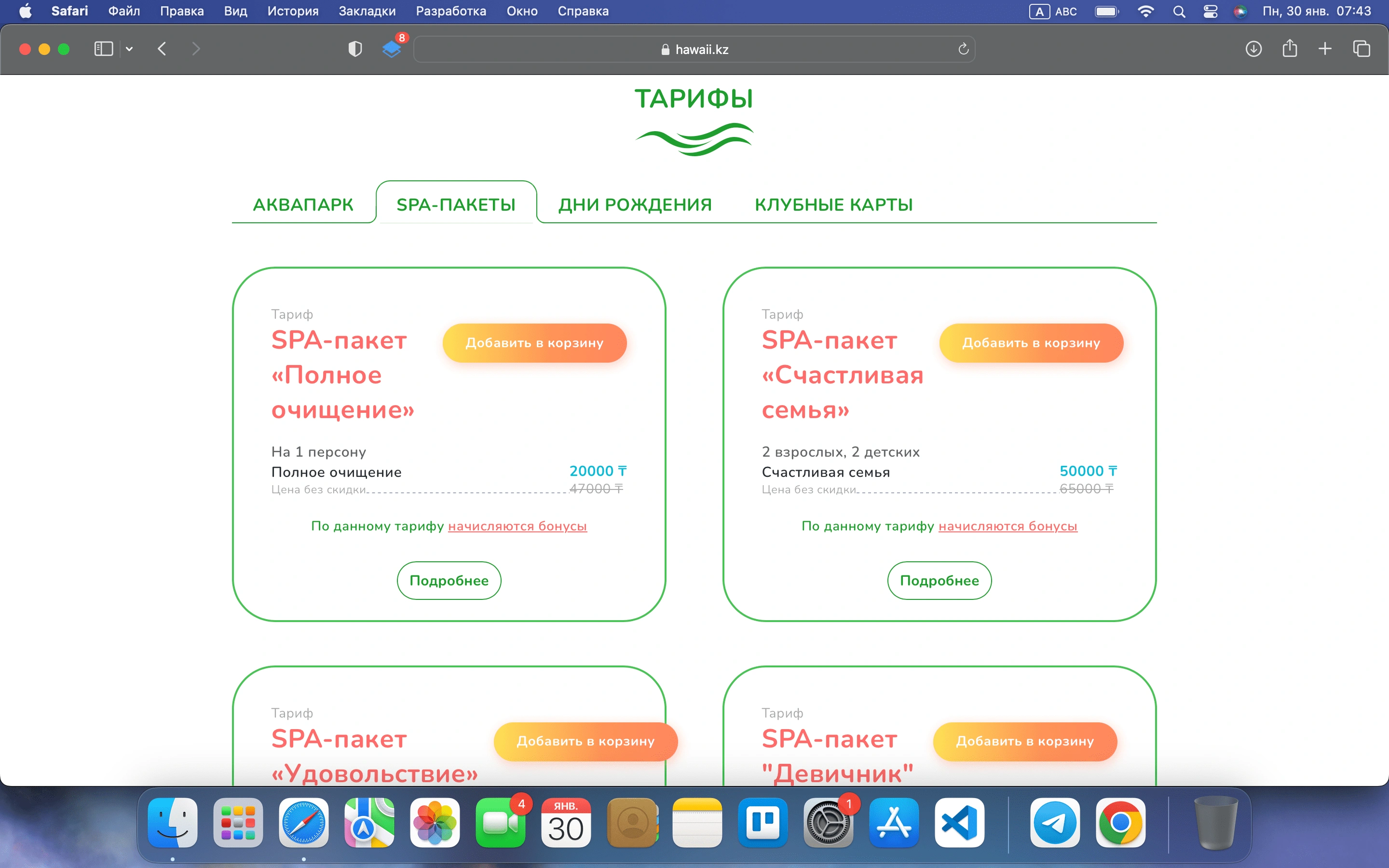Click Подробнее for «Счастливая семья»
This screenshot has width=1389, height=868.
pyautogui.click(x=940, y=581)
